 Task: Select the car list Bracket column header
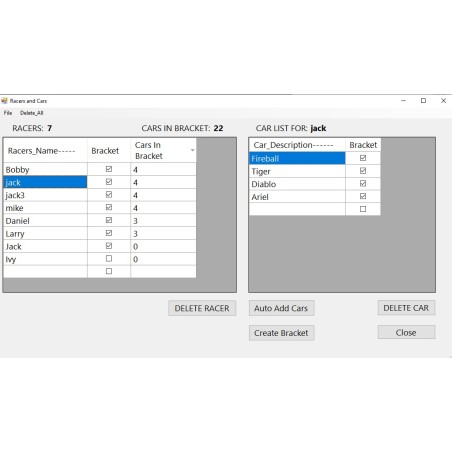click(363, 145)
